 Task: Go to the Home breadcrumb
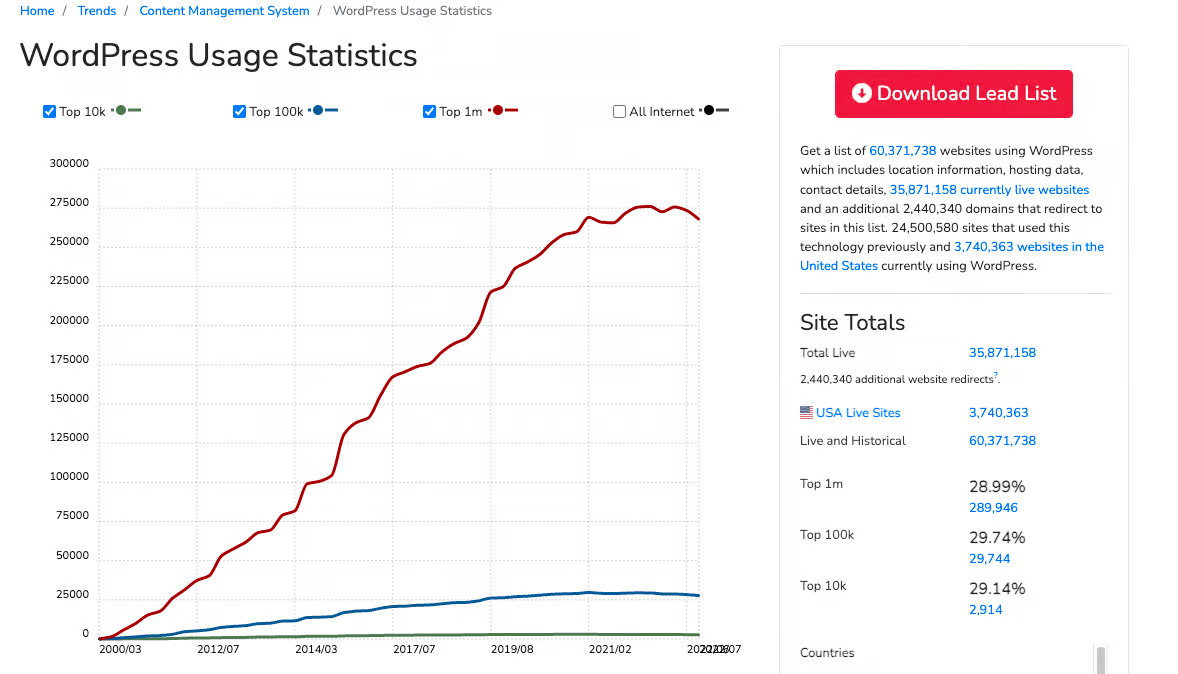pyautogui.click(x=37, y=11)
